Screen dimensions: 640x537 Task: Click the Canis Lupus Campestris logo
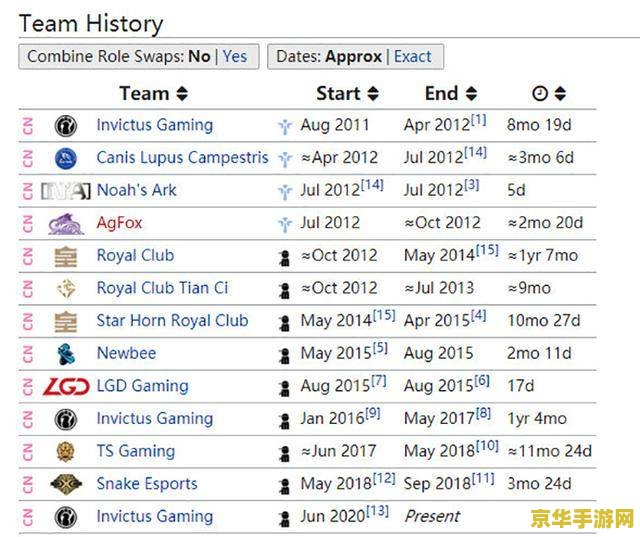click(x=66, y=158)
